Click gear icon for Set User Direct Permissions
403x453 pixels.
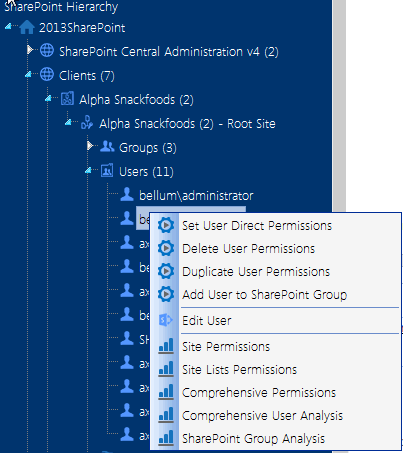[166, 225]
